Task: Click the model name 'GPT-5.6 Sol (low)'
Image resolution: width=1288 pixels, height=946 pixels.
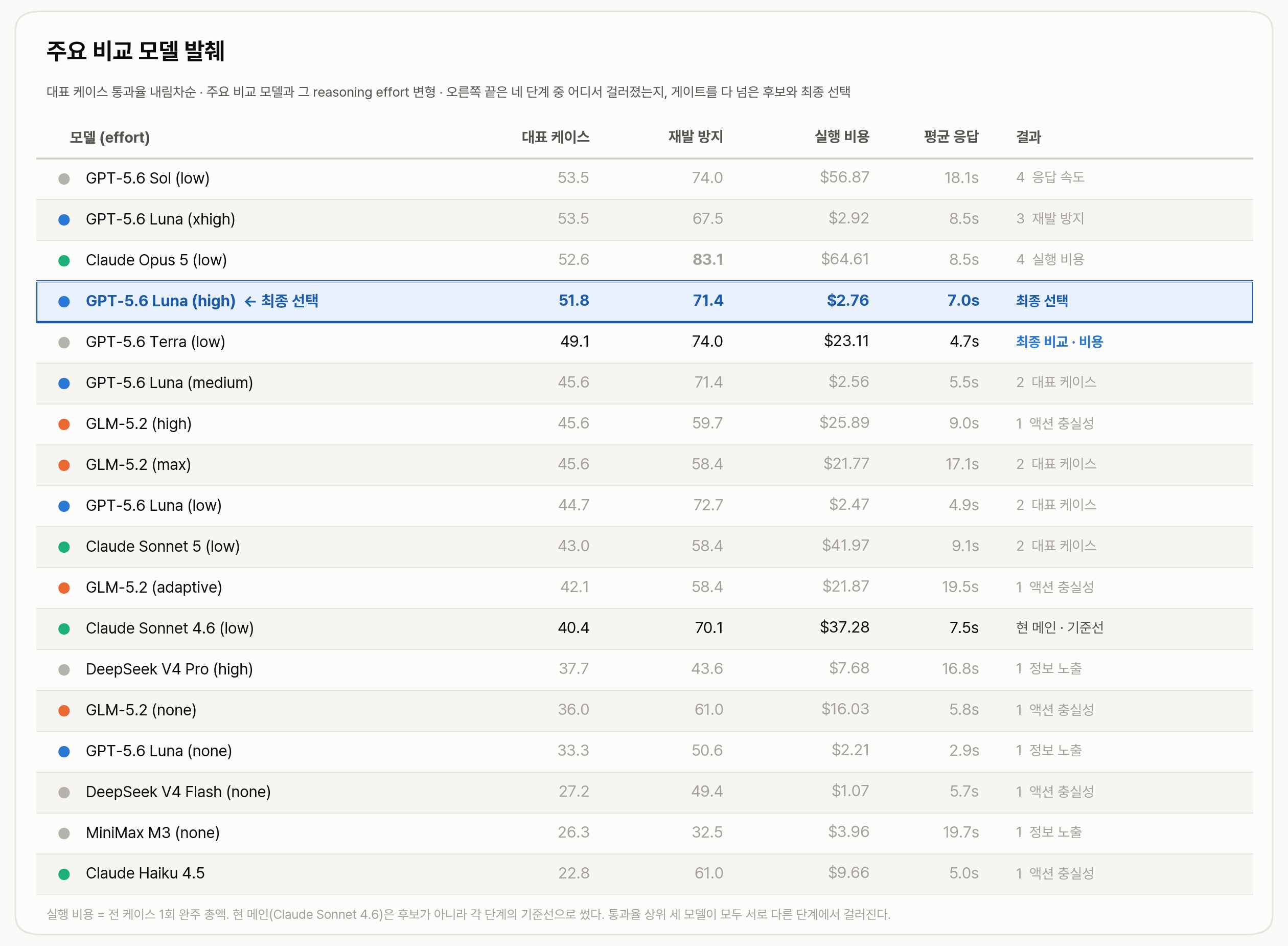Action: click(x=148, y=178)
